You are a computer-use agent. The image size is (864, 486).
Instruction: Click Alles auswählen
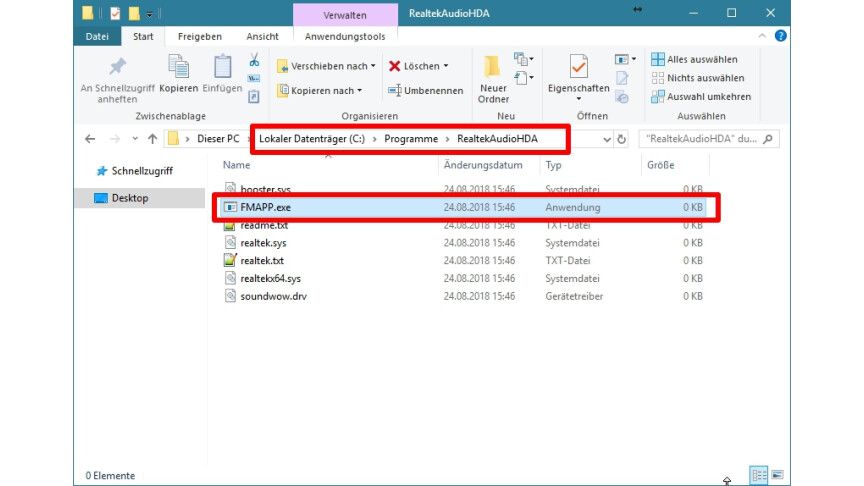tap(694, 59)
